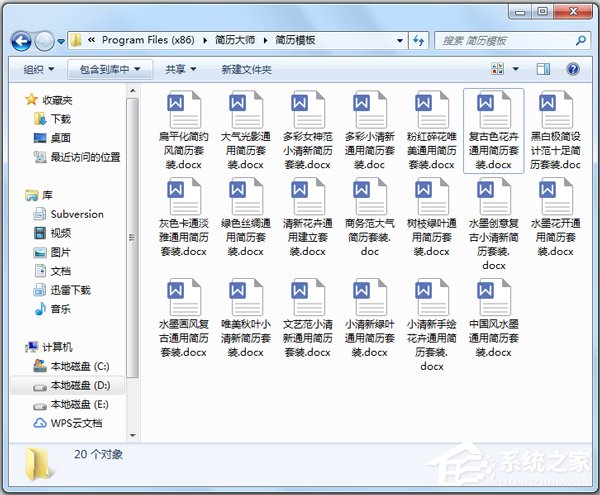The width and height of the screenshot is (600, 495).
Task: Select file 水墨创意复古小清新简历套装.docx
Action: [x=494, y=224]
